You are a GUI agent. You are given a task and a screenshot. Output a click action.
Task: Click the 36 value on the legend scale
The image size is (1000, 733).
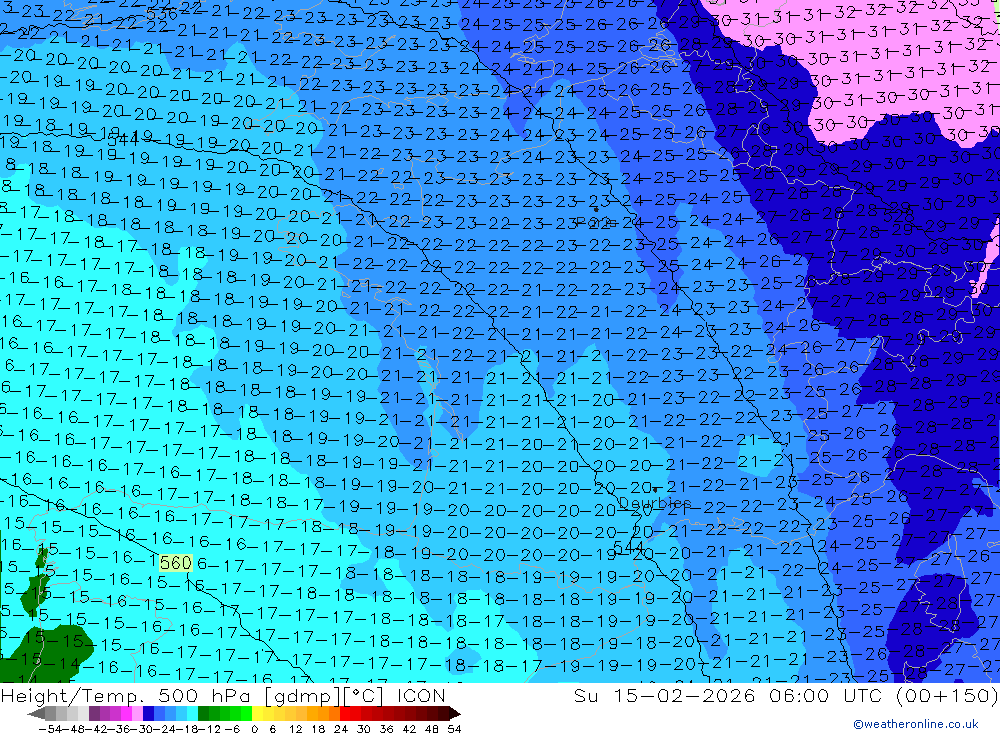386,729
